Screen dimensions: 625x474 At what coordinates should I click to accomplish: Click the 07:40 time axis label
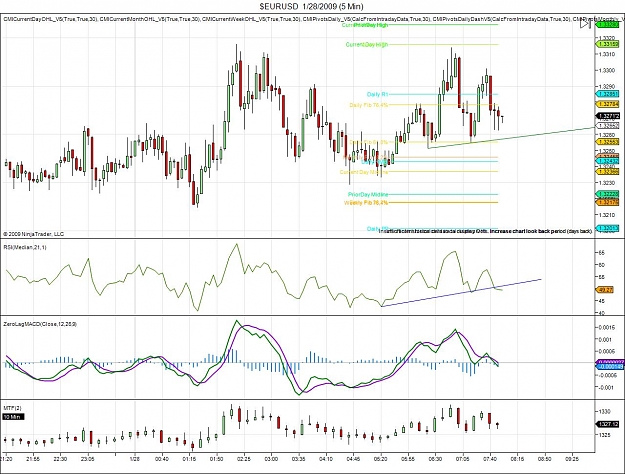490,459
